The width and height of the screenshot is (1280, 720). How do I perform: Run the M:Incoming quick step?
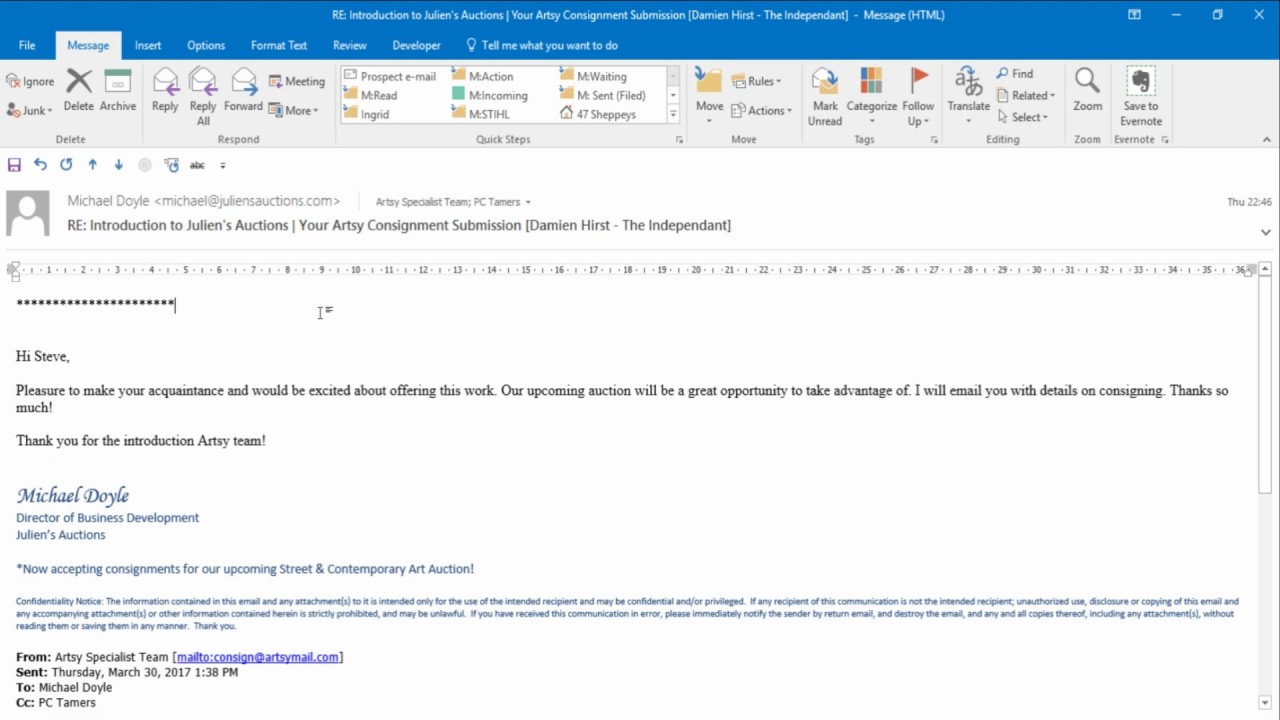coord(489,95)
